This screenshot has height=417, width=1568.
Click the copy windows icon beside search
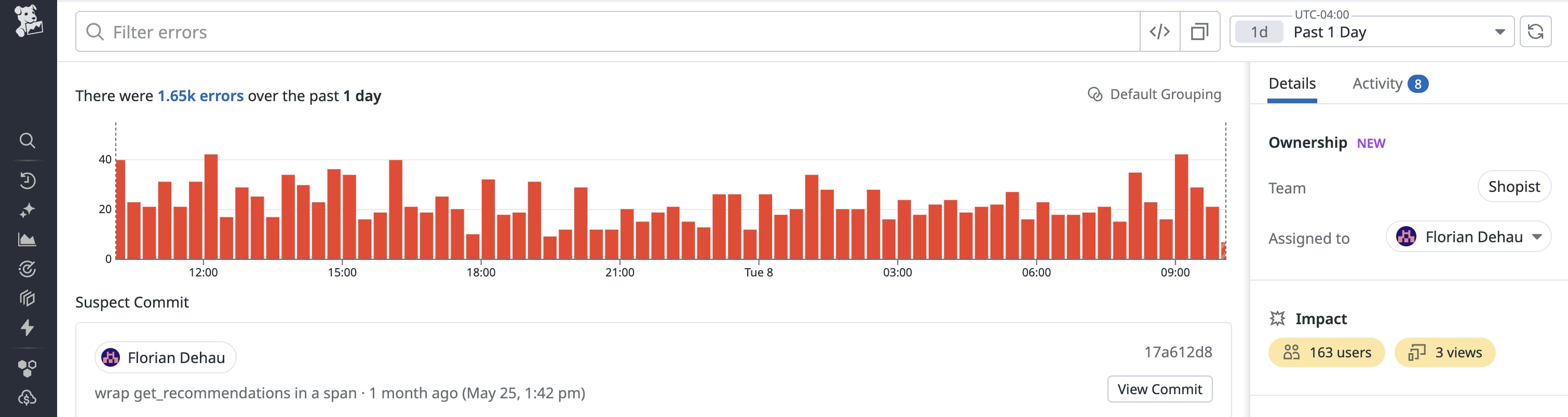1199,32
